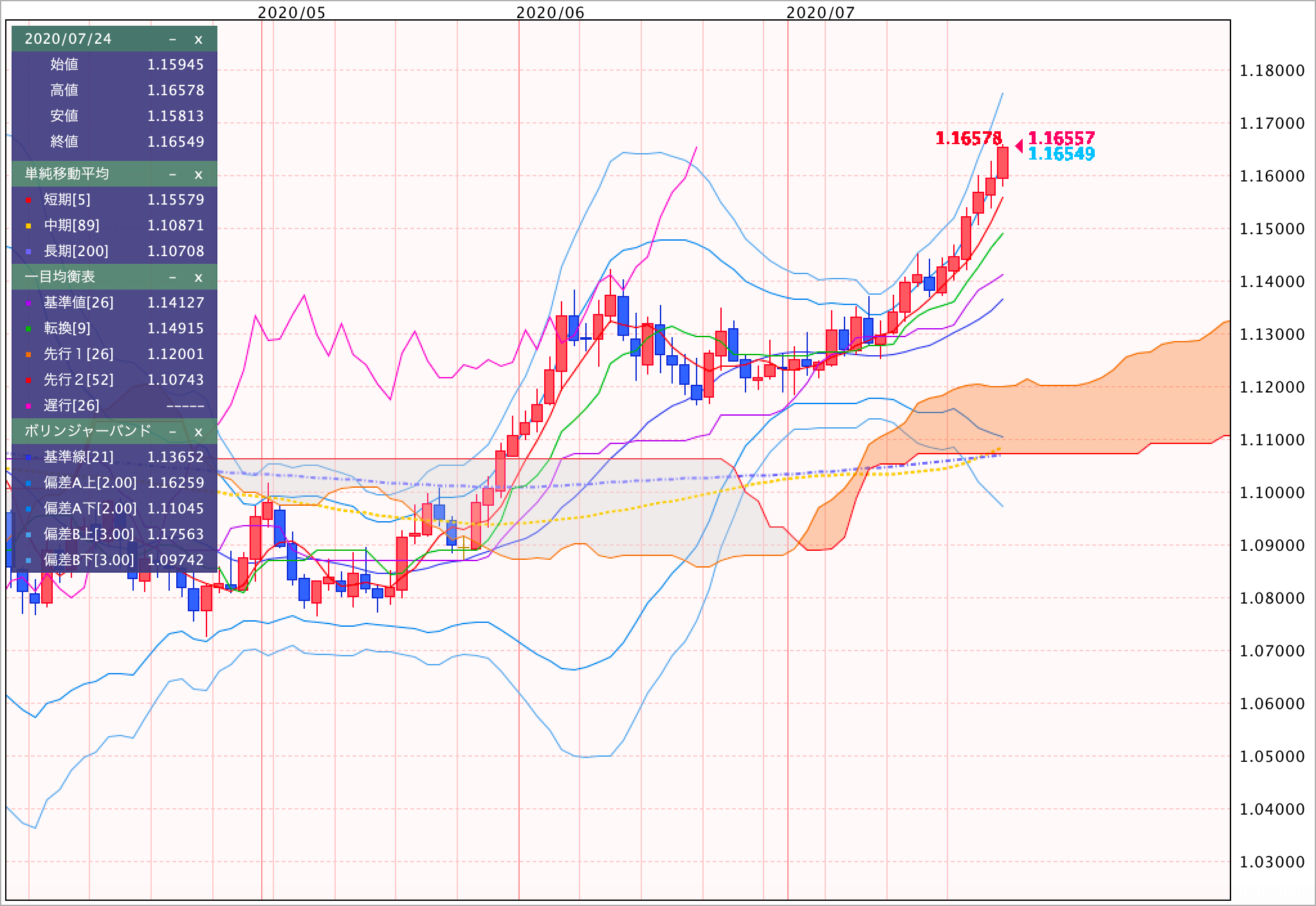This screenshot has width=1316, height=906.
Task: Click the red 先行２[52] color marker
Action: 28,381
